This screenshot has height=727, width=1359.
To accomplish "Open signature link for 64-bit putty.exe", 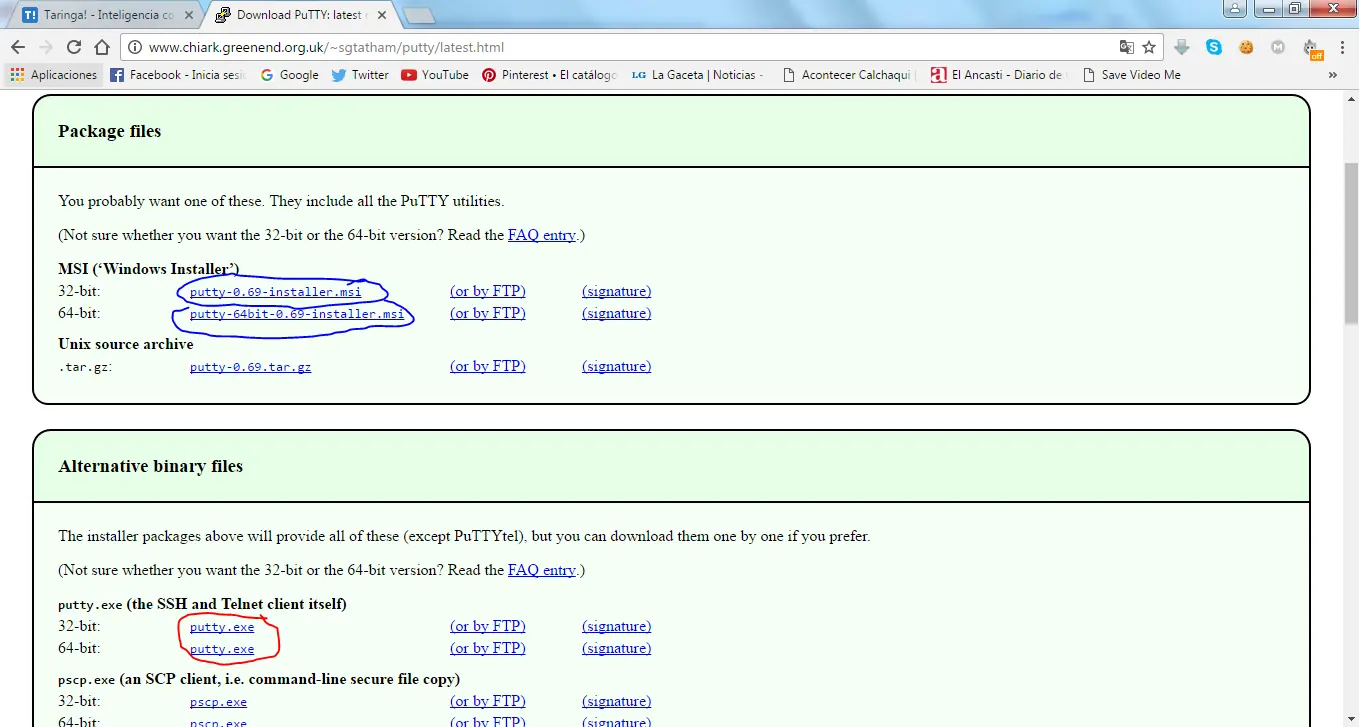I will pyautogui.click(x=616, y=648).
